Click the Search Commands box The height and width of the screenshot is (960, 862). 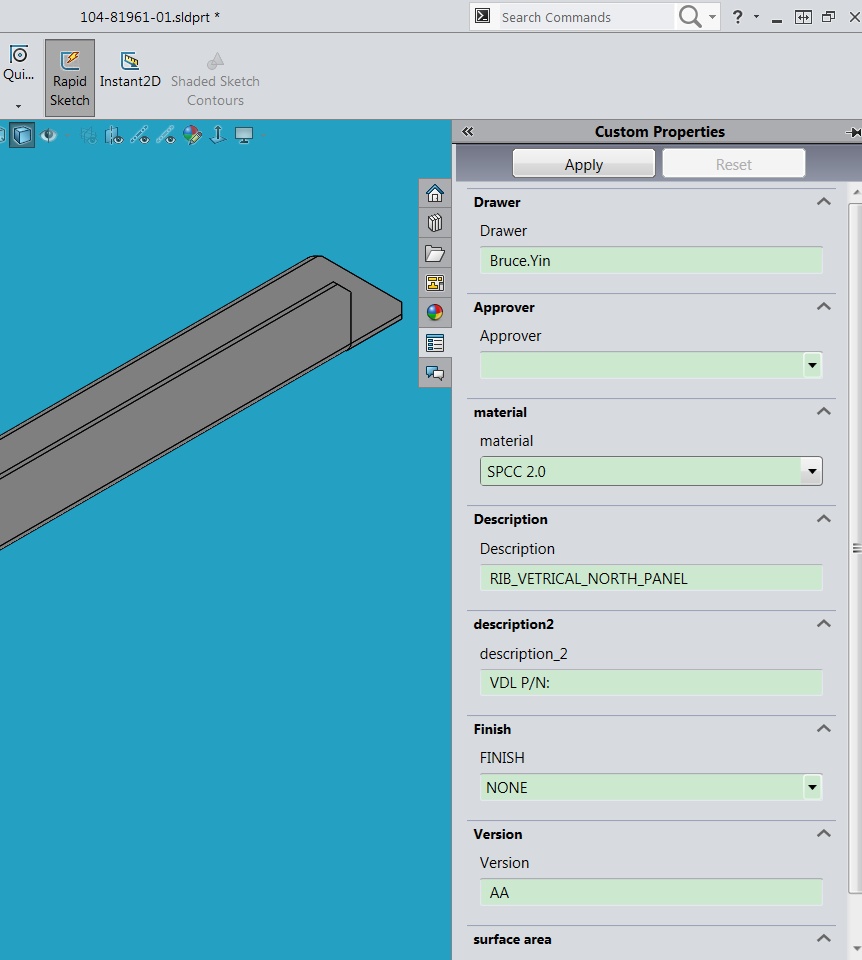(585, 17)
